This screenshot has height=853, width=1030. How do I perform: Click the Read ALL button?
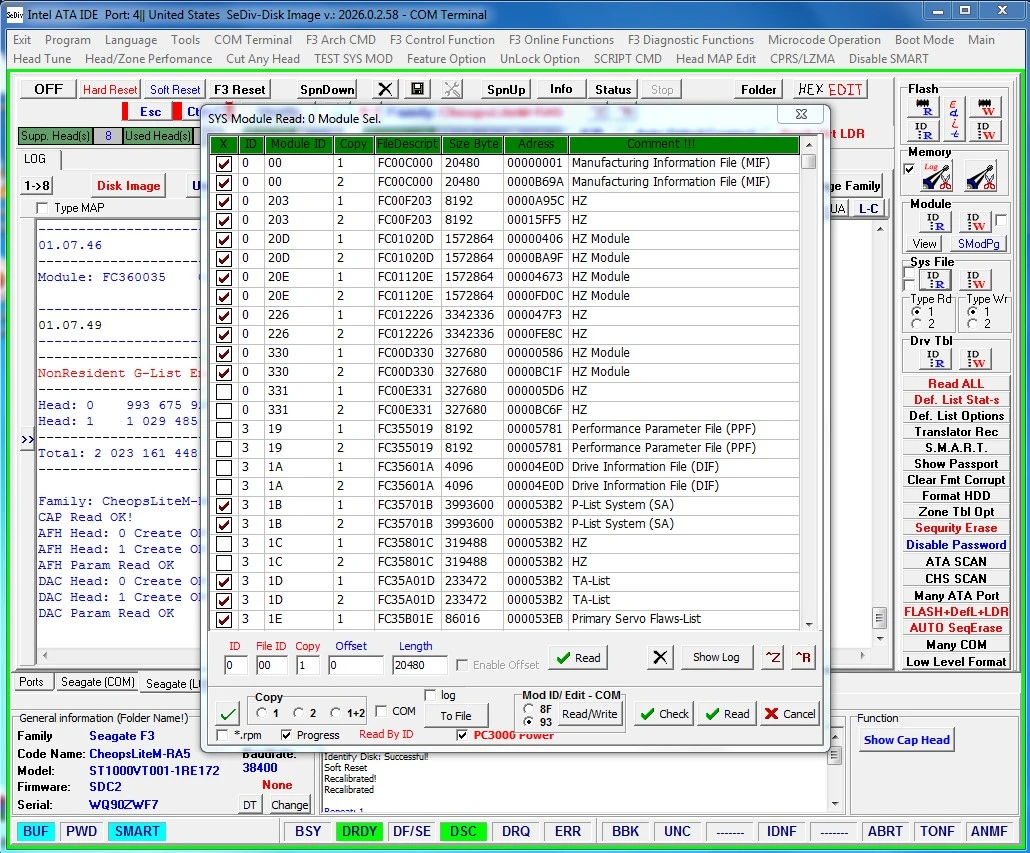tap(956, 383)
